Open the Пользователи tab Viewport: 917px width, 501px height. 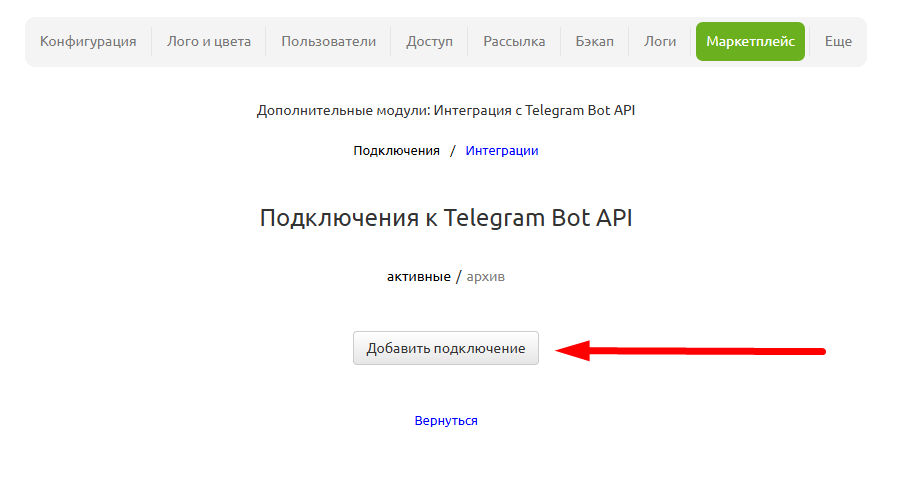[x=329, y=42]
